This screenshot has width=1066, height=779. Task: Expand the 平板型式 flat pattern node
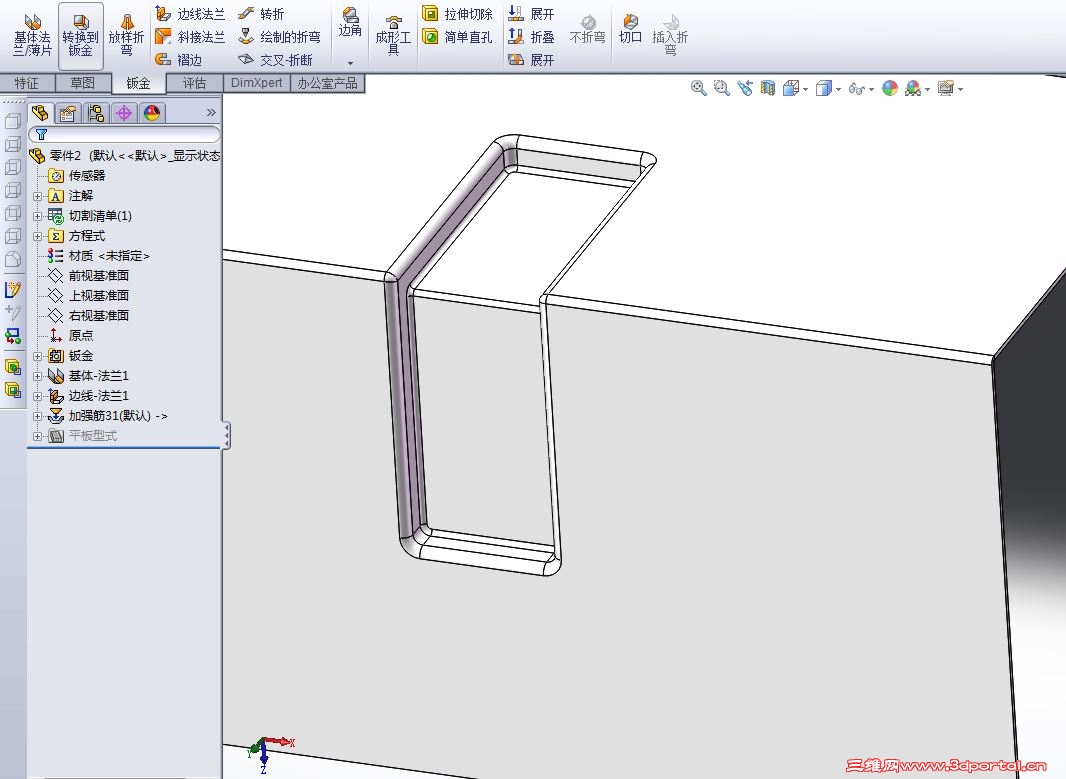(37, 436)
